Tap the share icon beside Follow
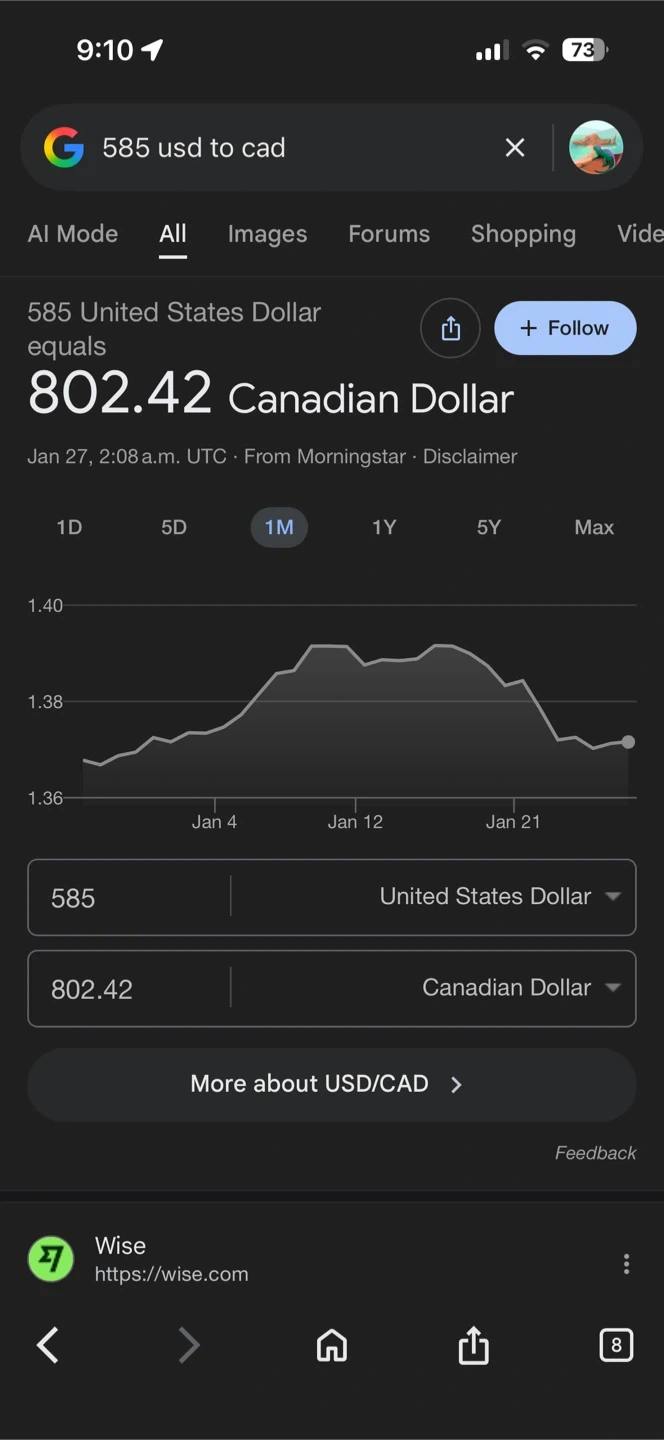 pyautogui.click(x=451, y=328)
